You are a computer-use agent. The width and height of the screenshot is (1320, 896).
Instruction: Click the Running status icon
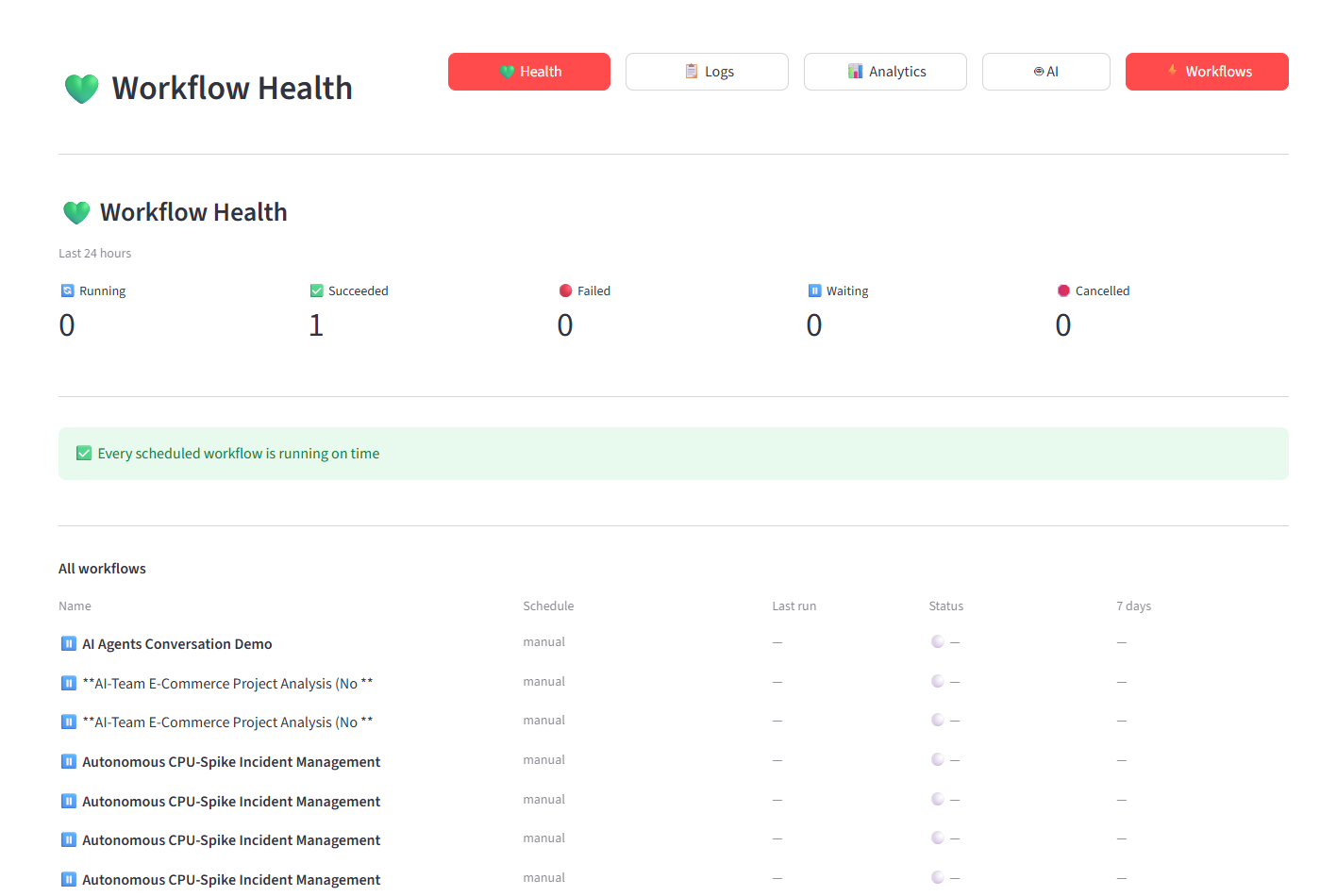[x=67, y=290]
